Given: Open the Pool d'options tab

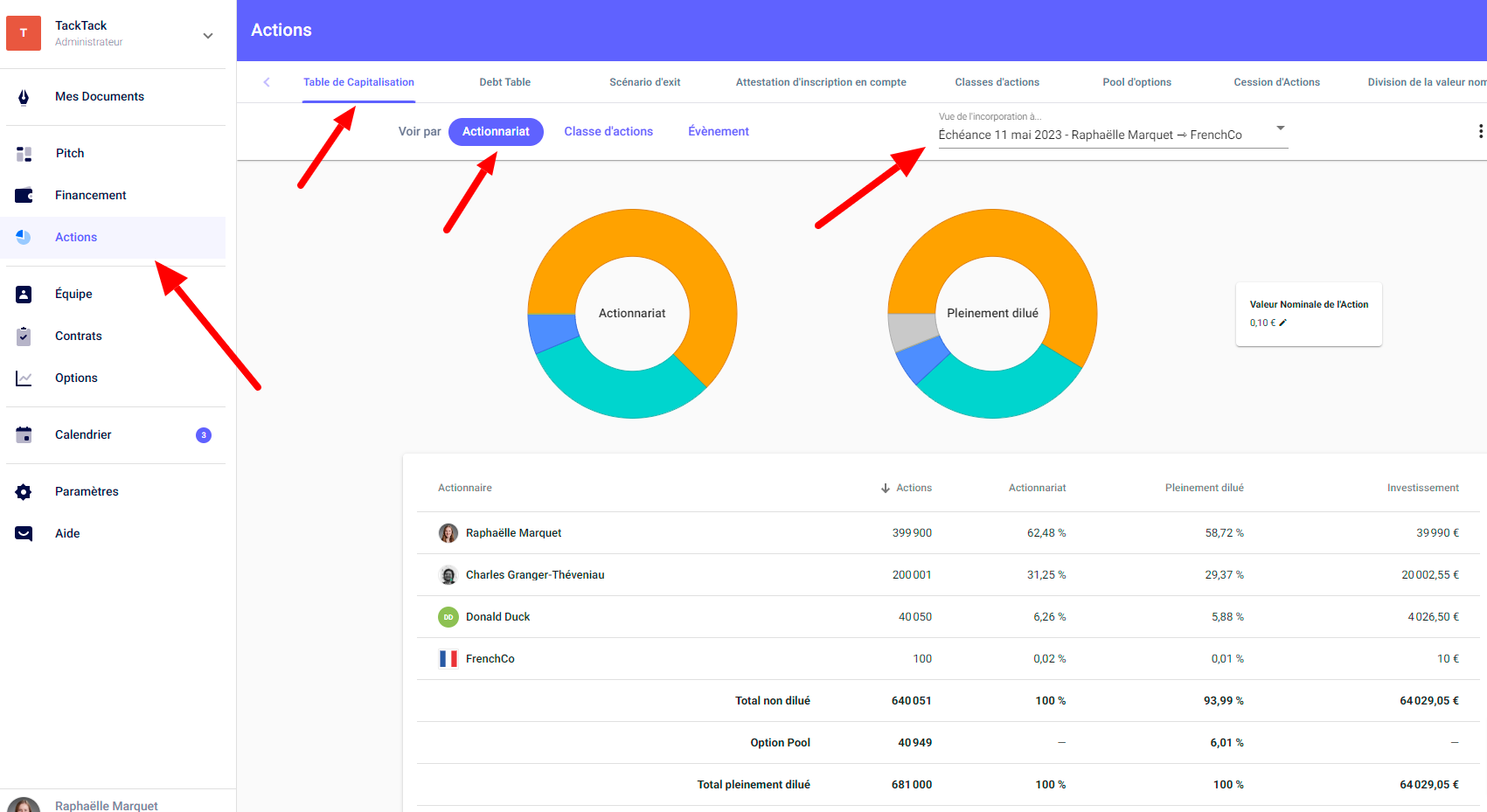Looking at the screenshot, I should click(1136, 82).
